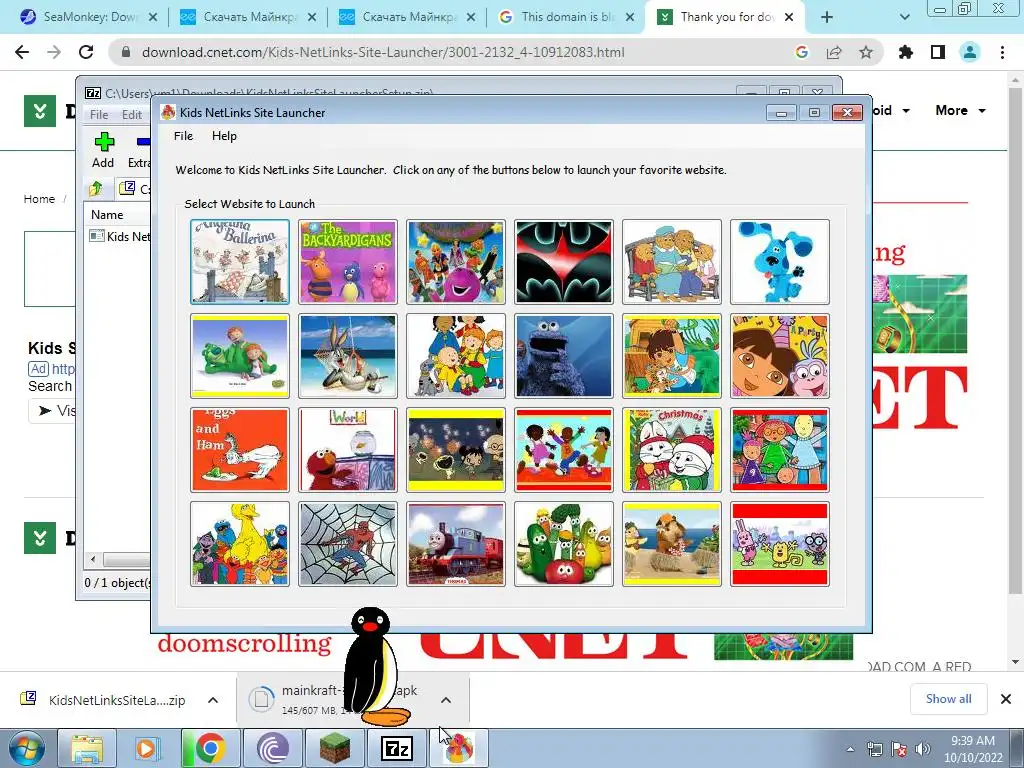This screenshot has width=1024, height=768.
Task: Show hidden tray icons arrow
Action: coord(850,749)
